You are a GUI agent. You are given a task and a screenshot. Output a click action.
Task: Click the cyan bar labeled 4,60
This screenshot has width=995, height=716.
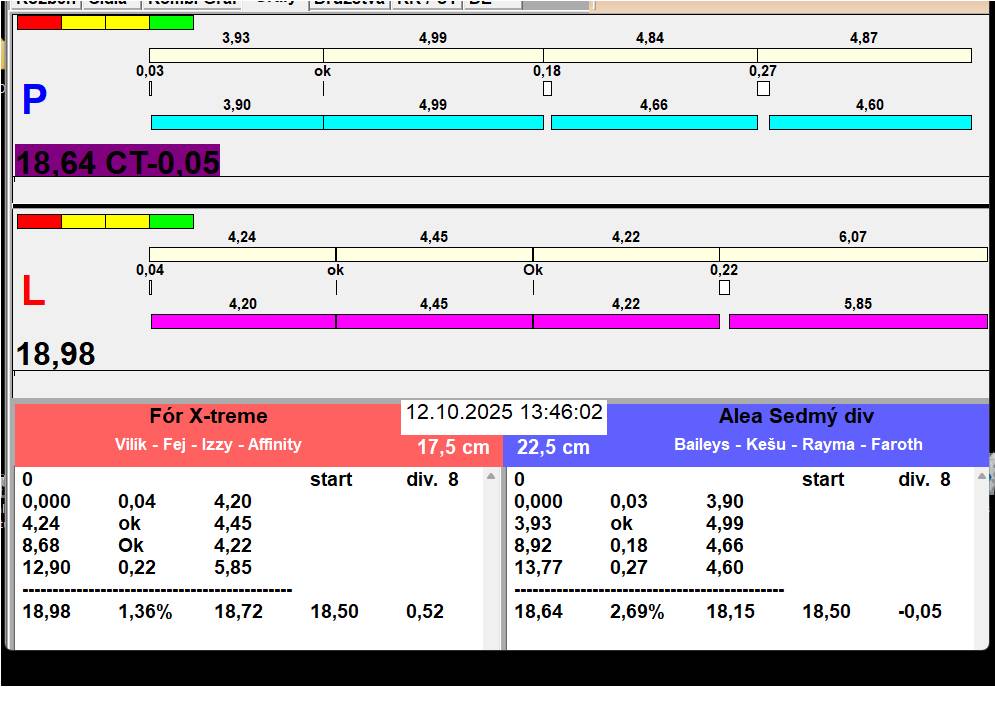coord(870,123)
